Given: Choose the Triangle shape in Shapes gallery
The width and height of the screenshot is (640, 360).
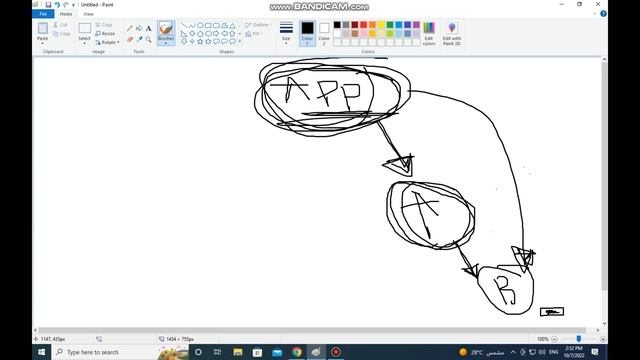Looking at the screenshot, I should (x=232, y=26).
